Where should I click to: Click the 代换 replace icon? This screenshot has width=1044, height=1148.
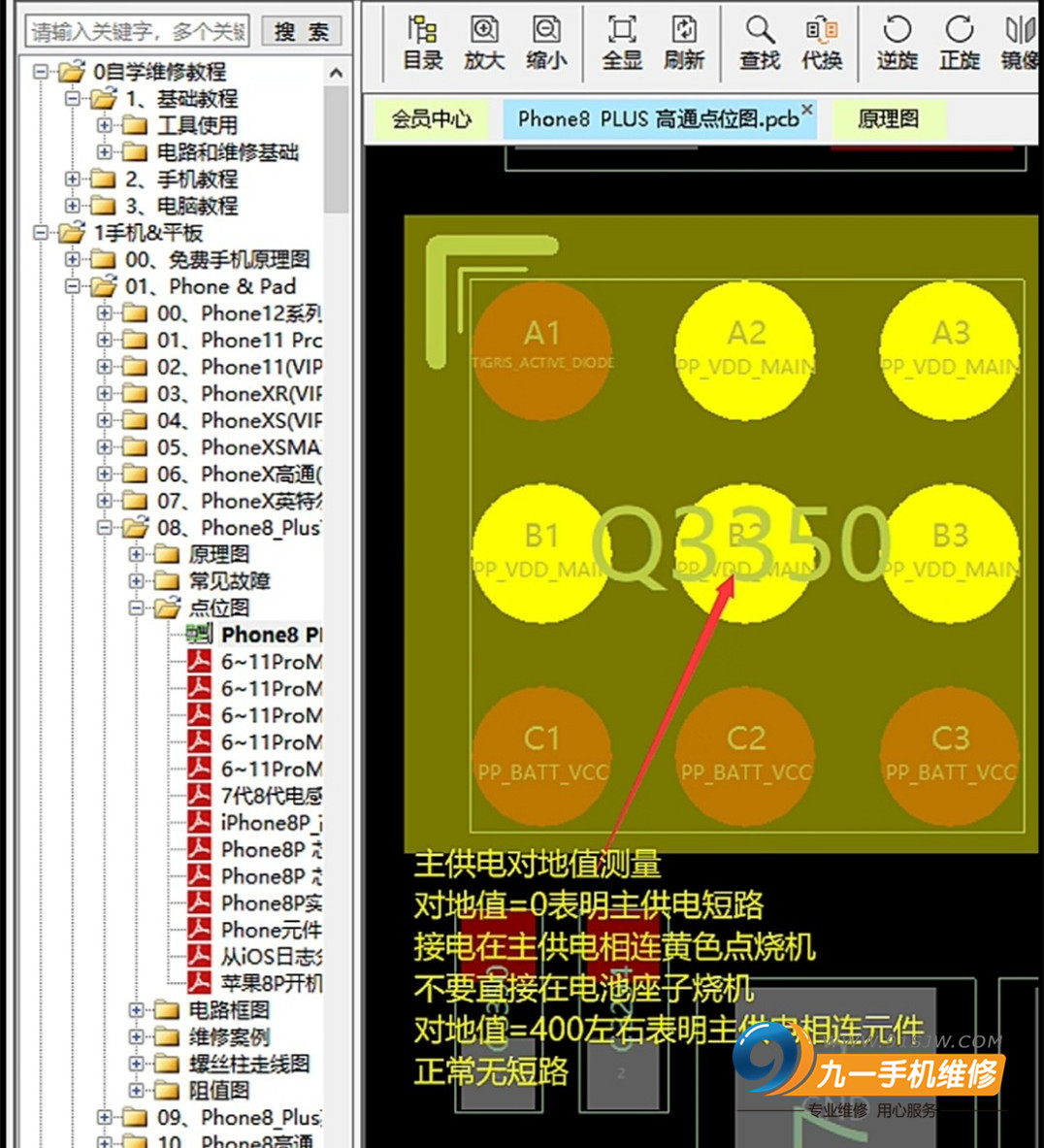(822, 44)
